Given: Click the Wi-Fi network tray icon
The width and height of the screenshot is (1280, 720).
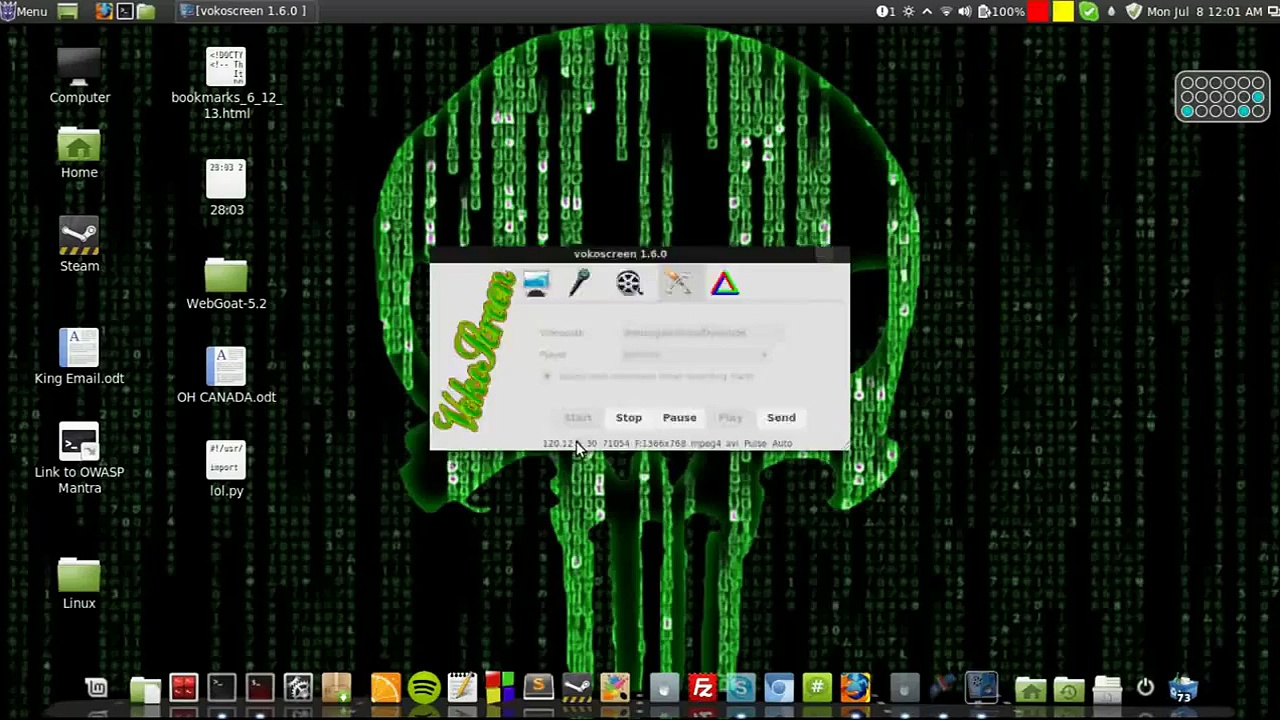Looking at the screenshot, I should 946,12.
